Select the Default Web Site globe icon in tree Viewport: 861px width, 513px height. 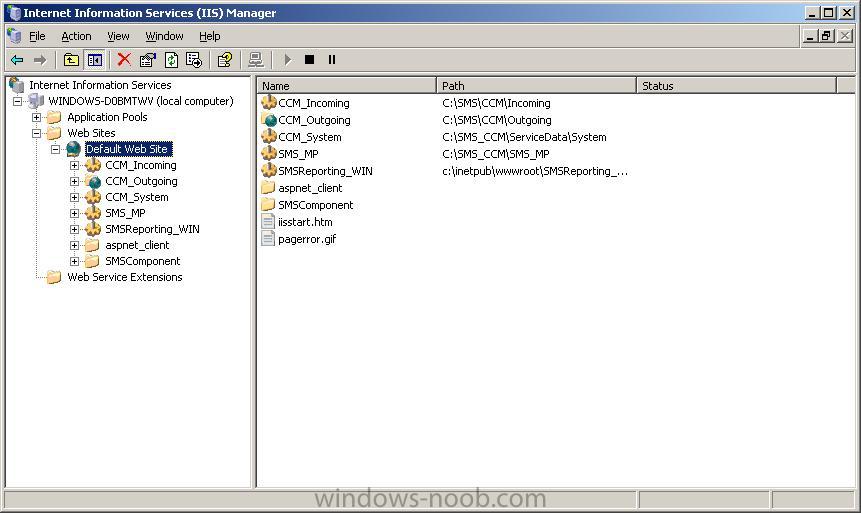[74, 149]
